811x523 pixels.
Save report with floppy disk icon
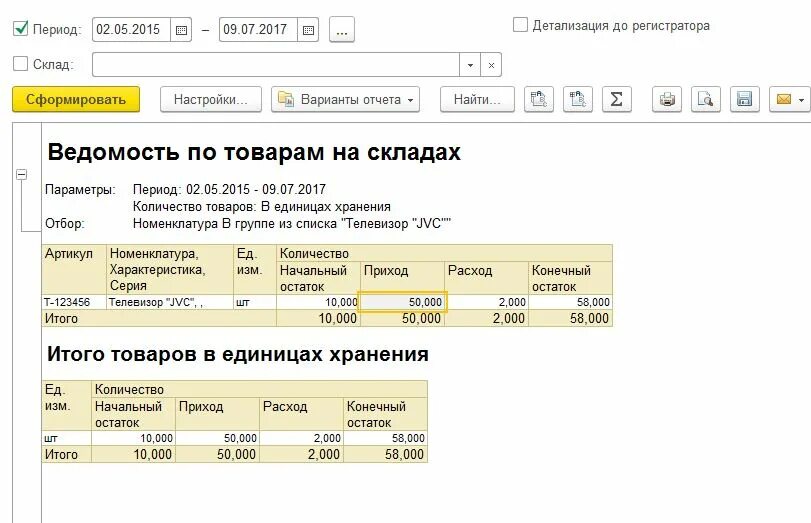pyautogui.click(x=744, y=99)
